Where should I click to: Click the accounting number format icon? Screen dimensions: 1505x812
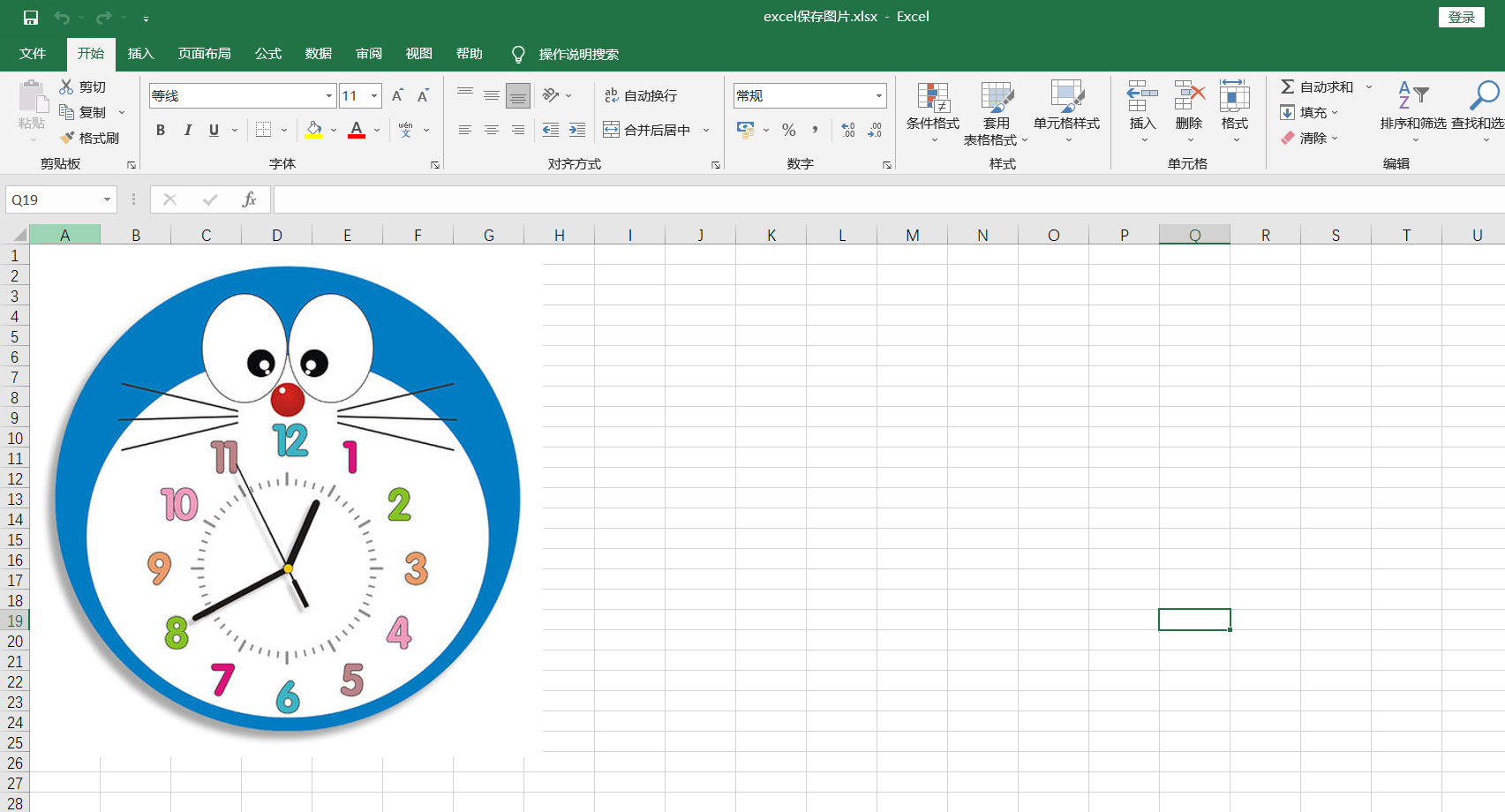tap(746, 130)
